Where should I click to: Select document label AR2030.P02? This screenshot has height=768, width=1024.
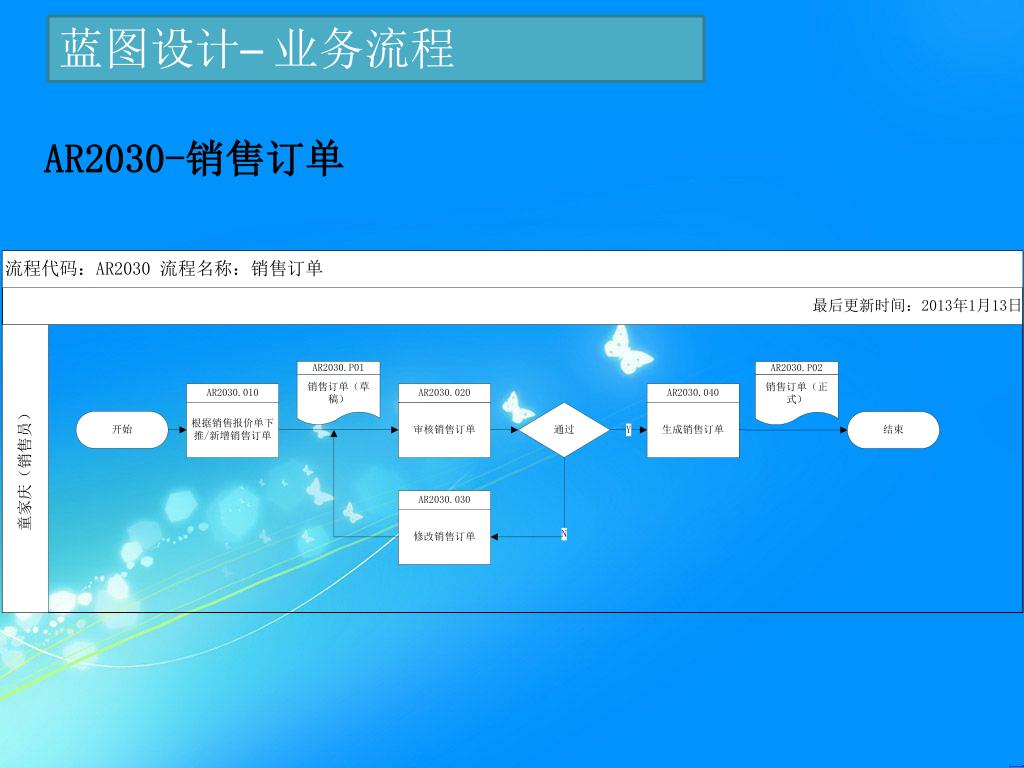797,368
